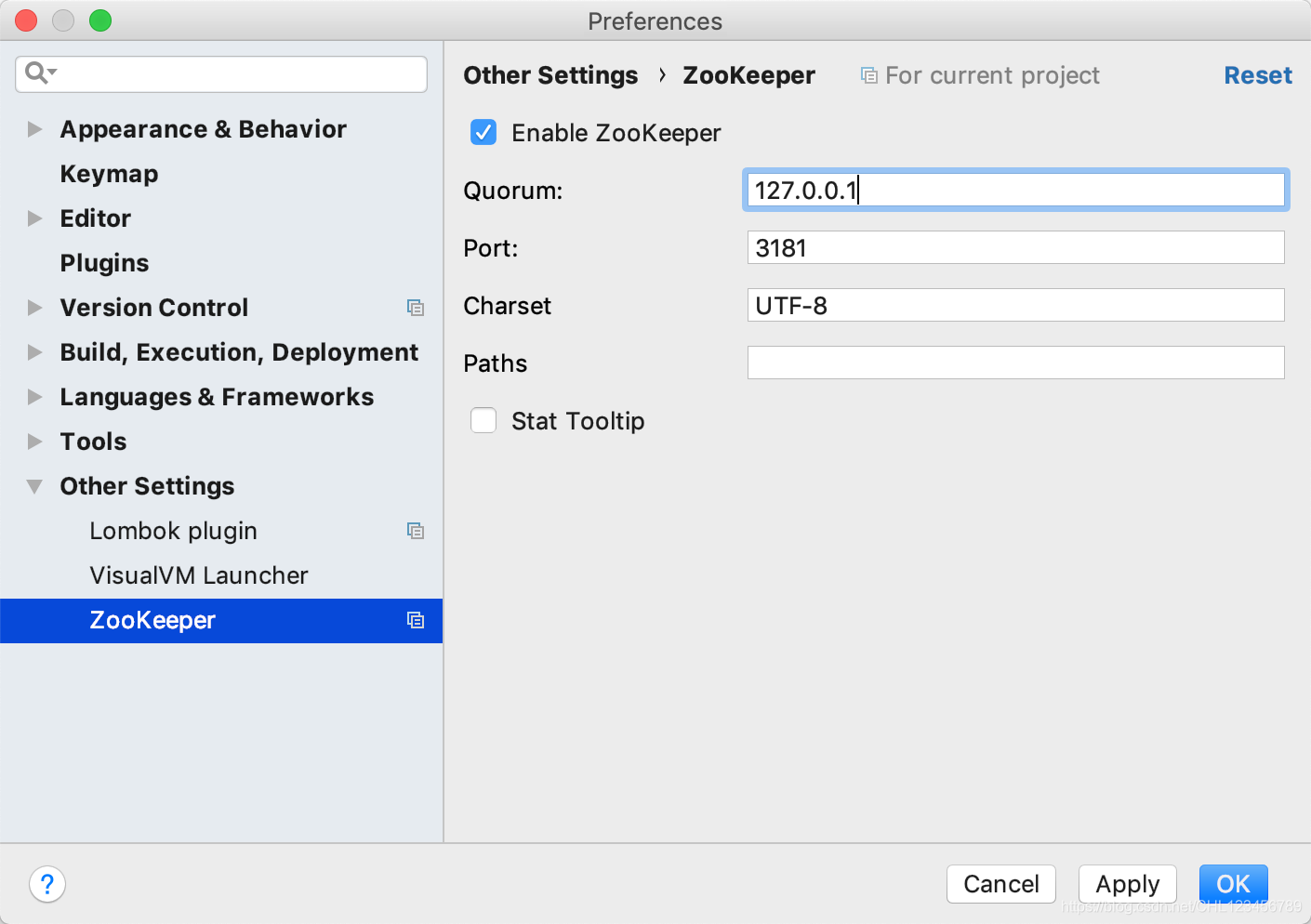Viewport: 1311px width, 924px height.
Task: Expand the Editor section arrow
Action: pos(35,218)
